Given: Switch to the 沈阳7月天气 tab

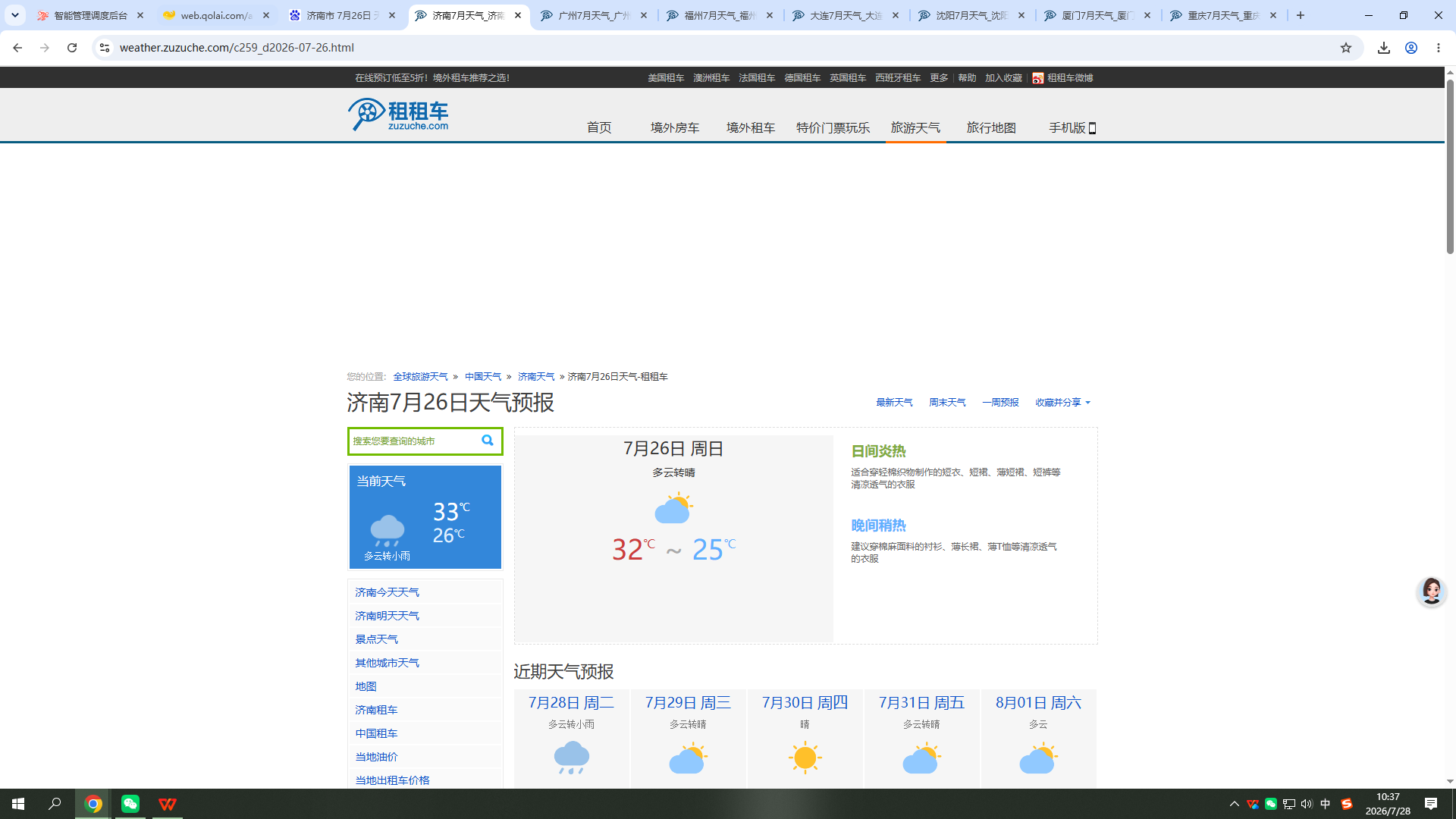Looking at the screenshot, I should (972, 15).
